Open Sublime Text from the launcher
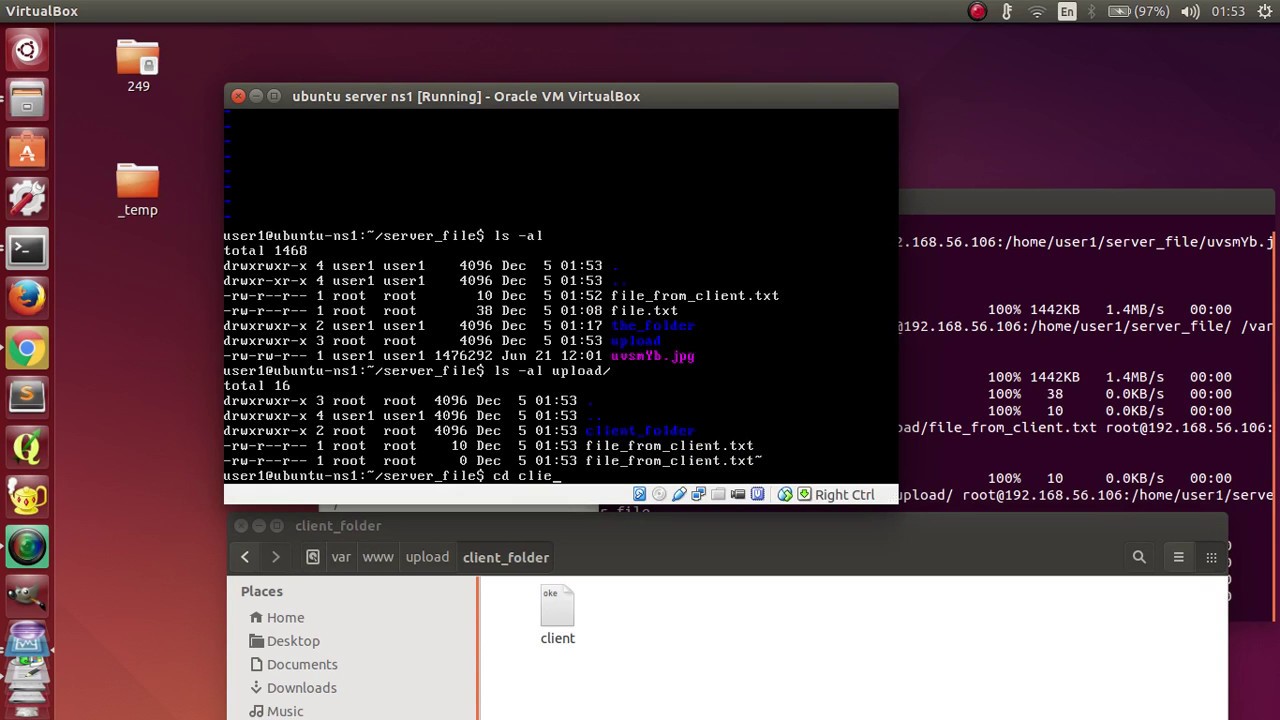Image resolution: width=1280 pixels, height=720 pixels. tap(27, 398)
